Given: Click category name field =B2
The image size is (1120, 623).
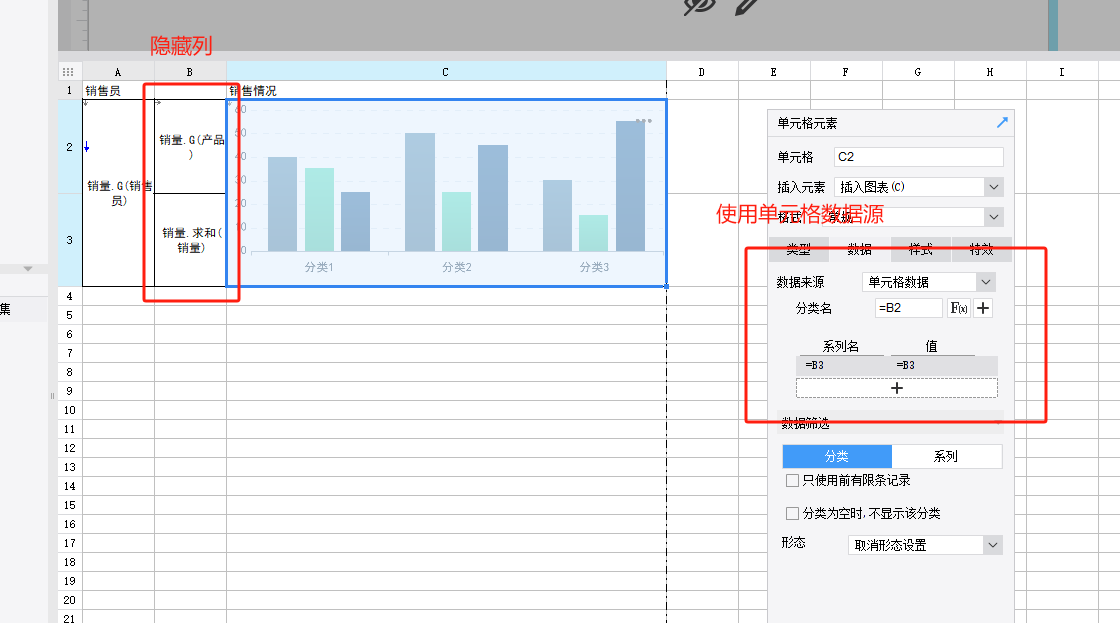Looking at the screenshot, I should tap(909, 308).
